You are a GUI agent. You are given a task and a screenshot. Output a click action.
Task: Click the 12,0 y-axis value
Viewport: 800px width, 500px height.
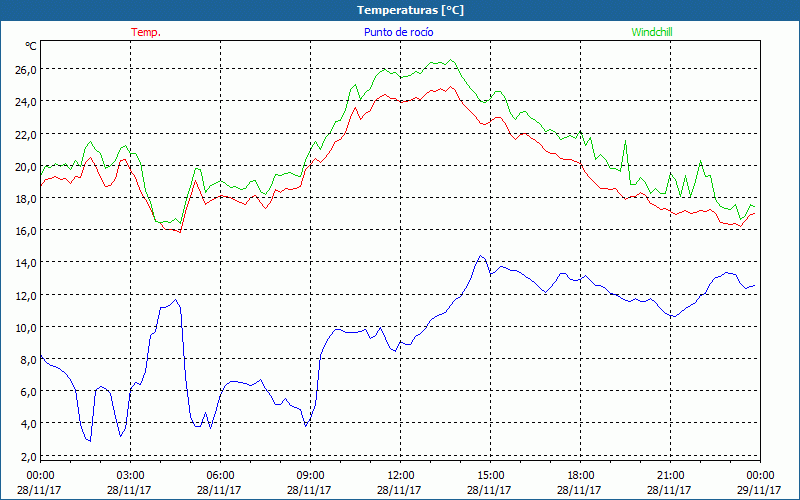click(x=26, y=296)
